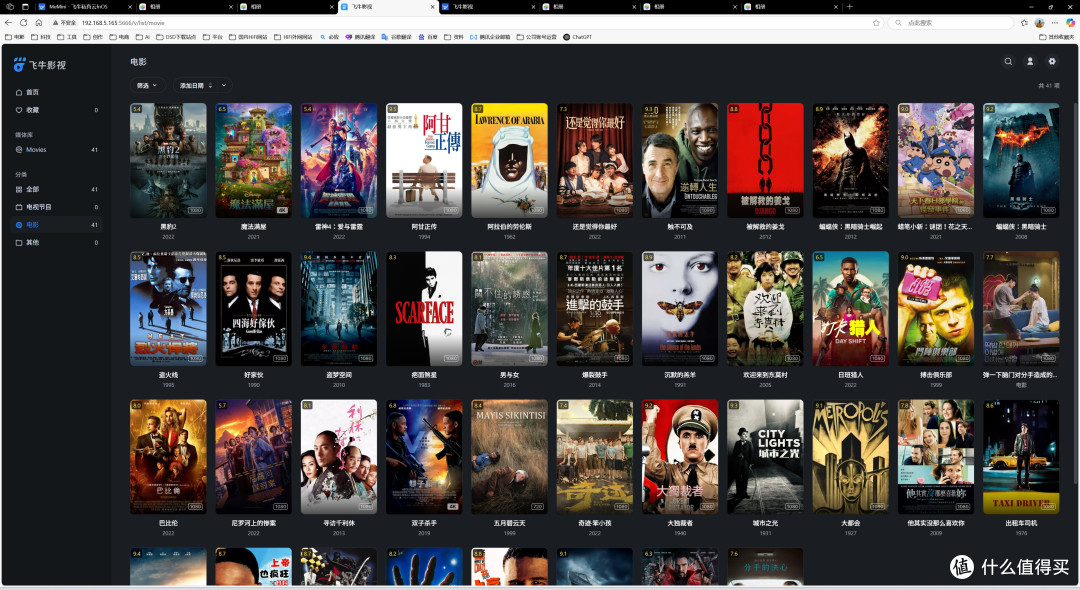Reload the page with the refresh icon
This screenshot has height=590, width=1080.
click(23, 23)
